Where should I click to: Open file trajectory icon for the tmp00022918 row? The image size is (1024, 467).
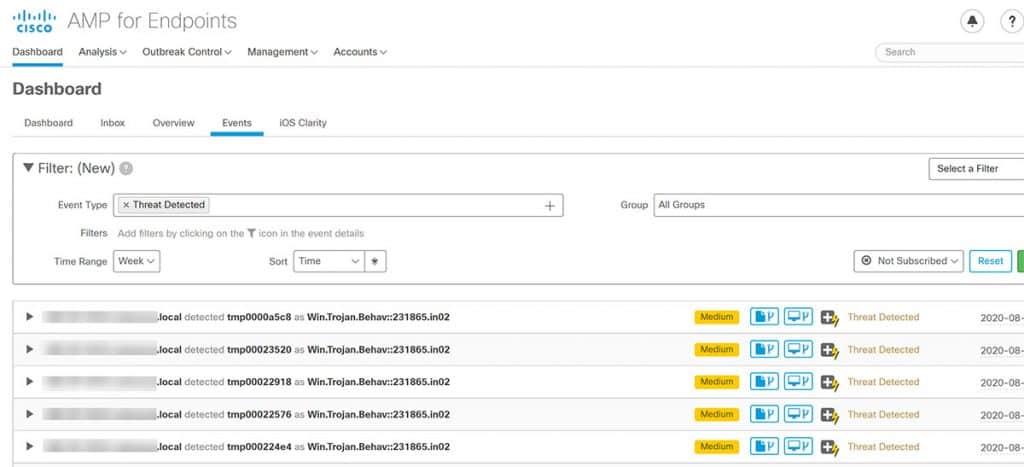coord(764,381)
